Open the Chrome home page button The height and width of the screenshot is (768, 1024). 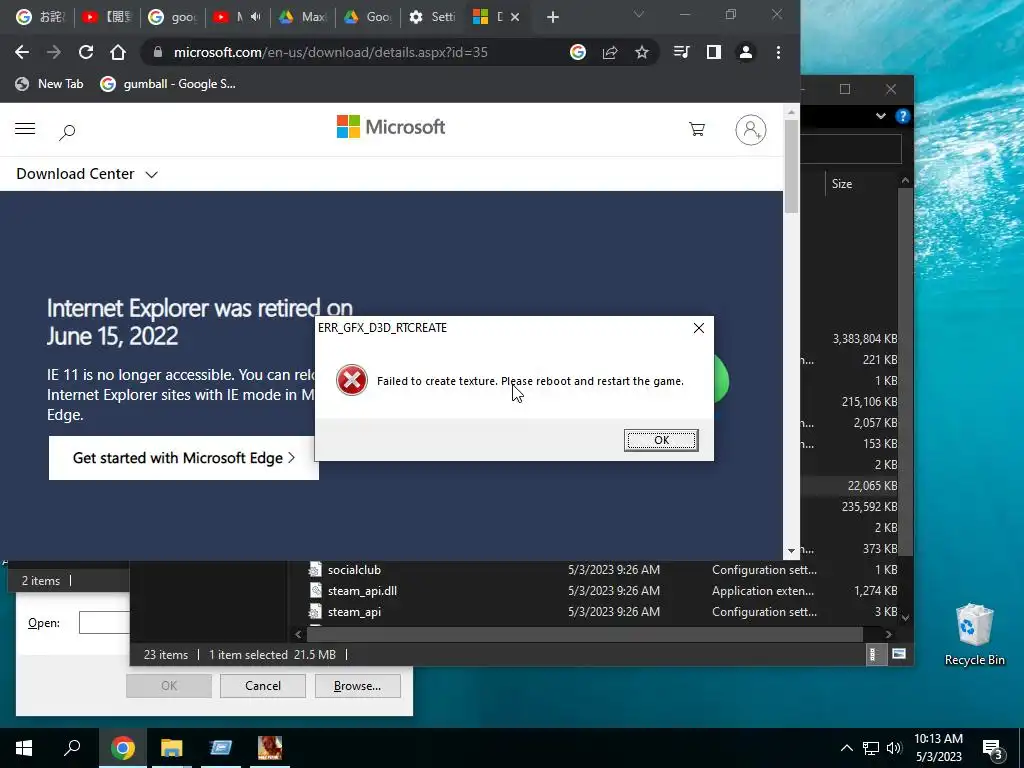(x=118, y=52)
